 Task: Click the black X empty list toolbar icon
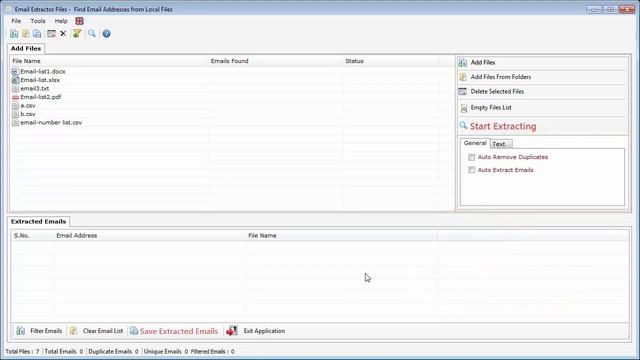click(x=63, y=33)
